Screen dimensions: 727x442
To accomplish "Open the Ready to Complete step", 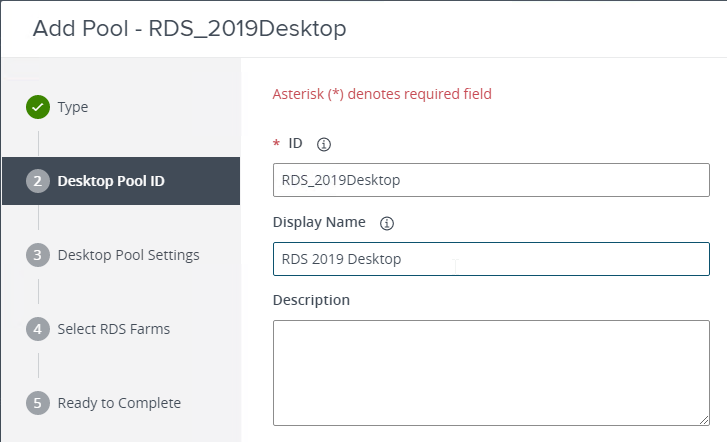I will (x=119, y=403).
